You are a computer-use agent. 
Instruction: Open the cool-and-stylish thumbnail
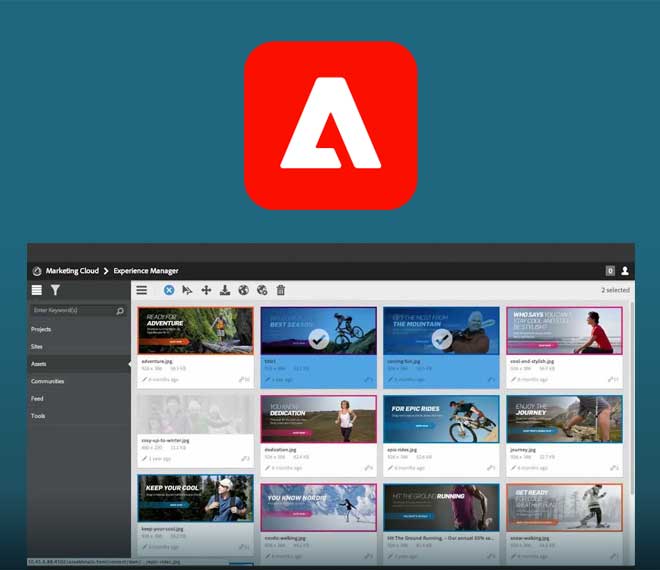point(564,330)
